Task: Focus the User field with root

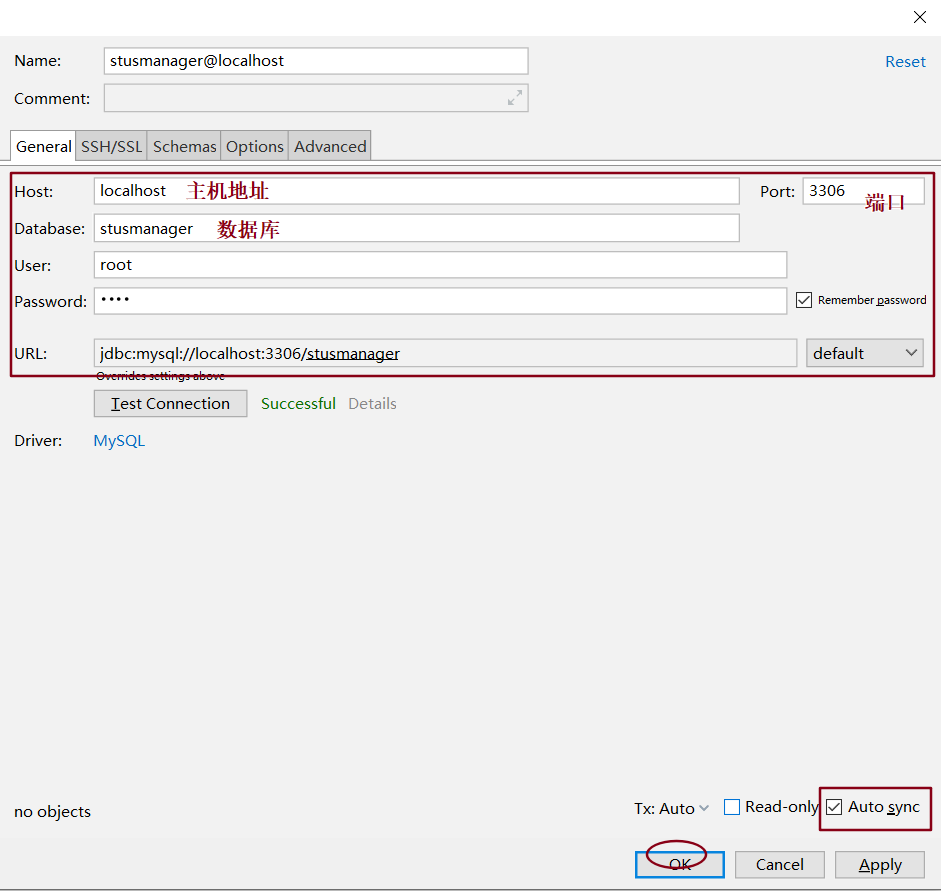Action: (x=440, y=265)
